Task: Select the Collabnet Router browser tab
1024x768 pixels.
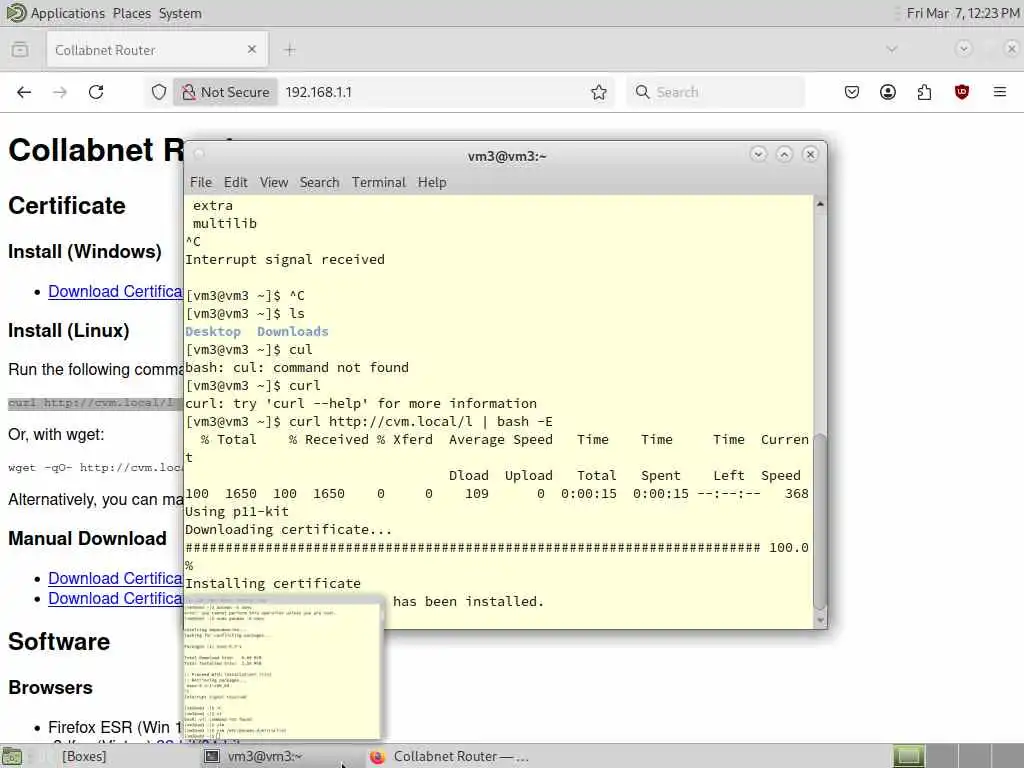Action: click(157, 50)
